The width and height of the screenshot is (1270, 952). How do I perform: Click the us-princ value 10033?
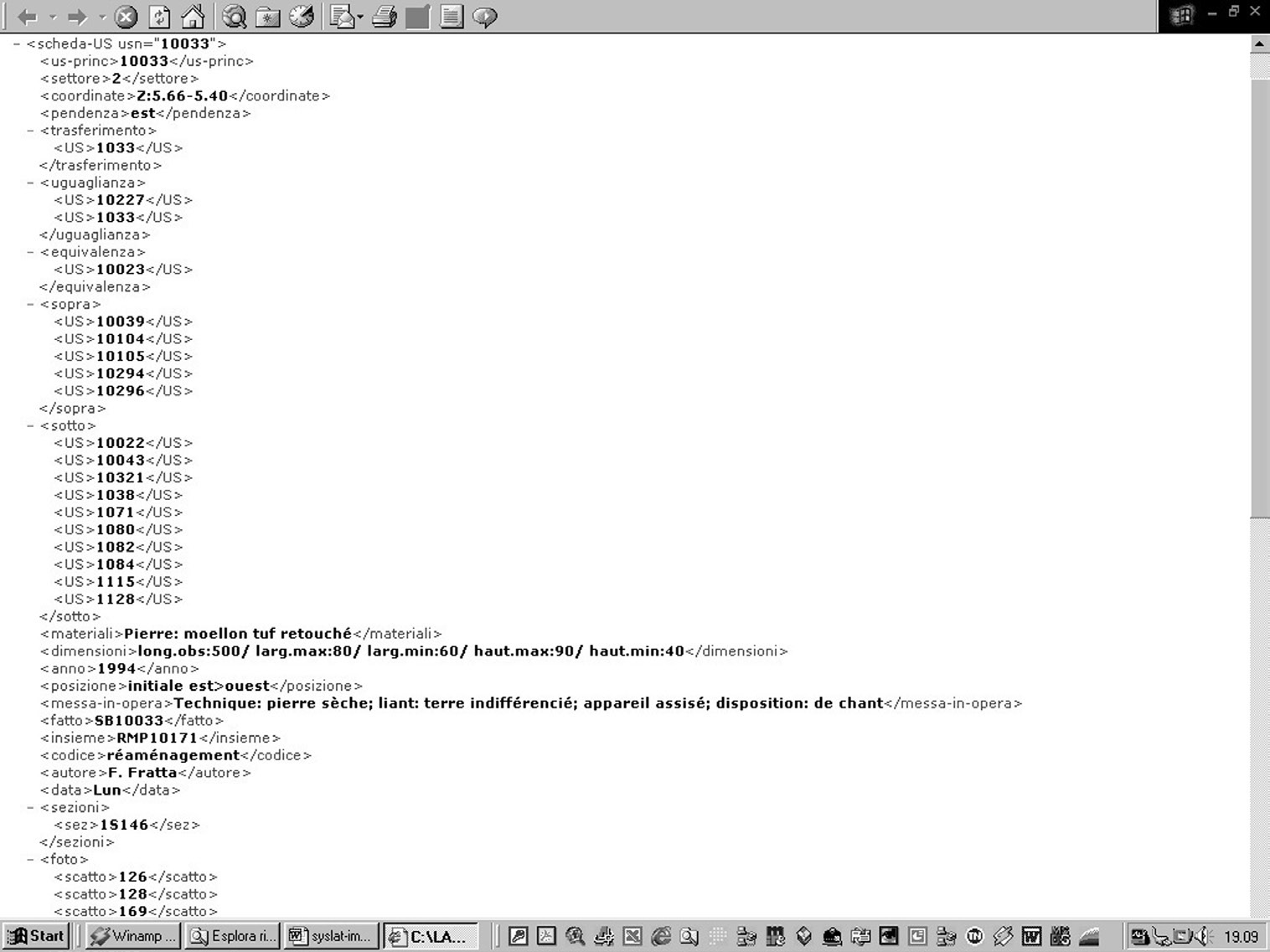pos(144,61)
